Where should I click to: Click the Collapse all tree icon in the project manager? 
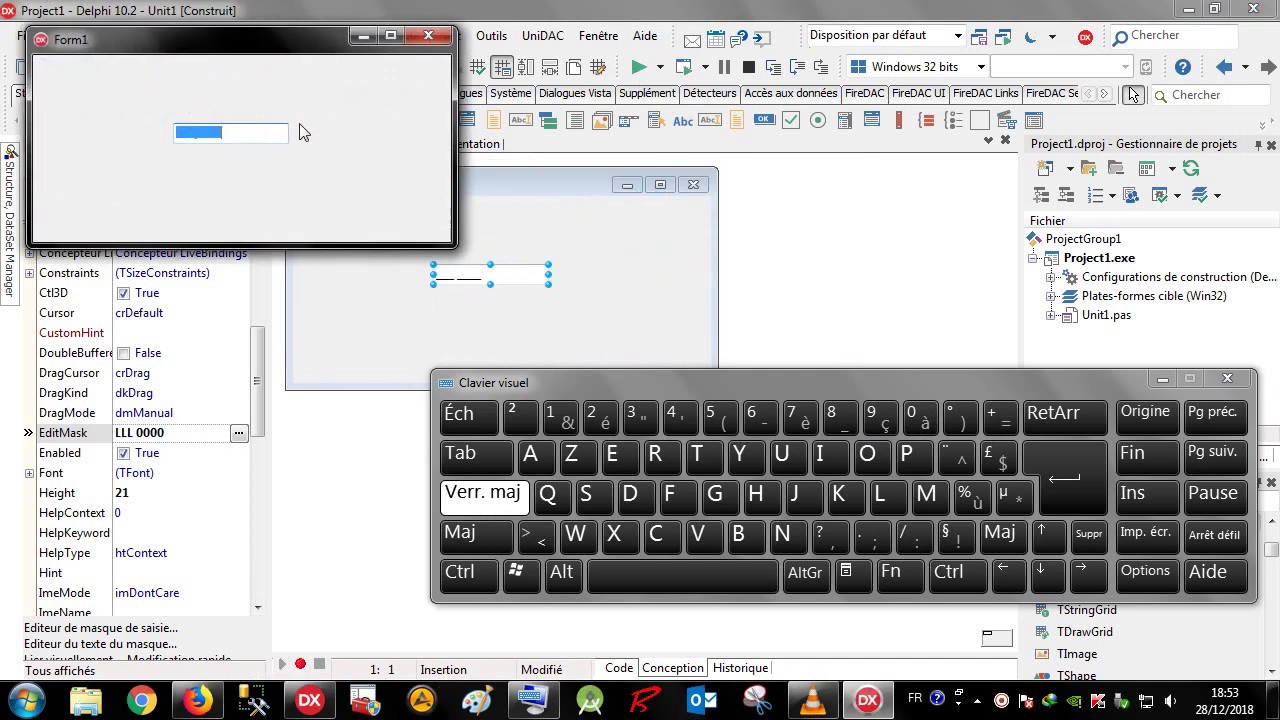coord(1066,195)
